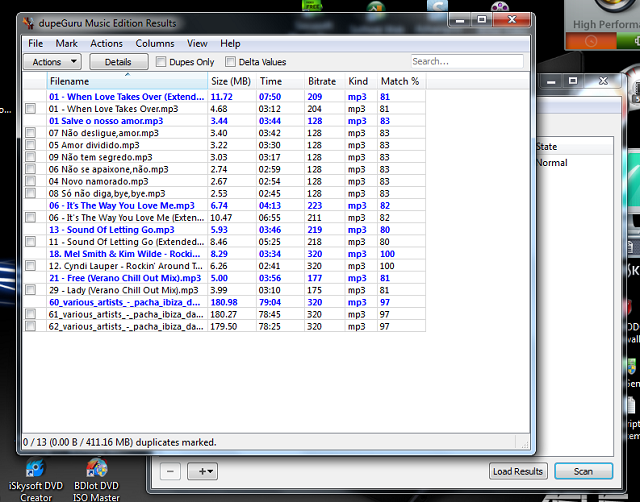The image size is (640, 502).
Task: Minimize the dupeGuru Results window
Action: pos(460,20)
